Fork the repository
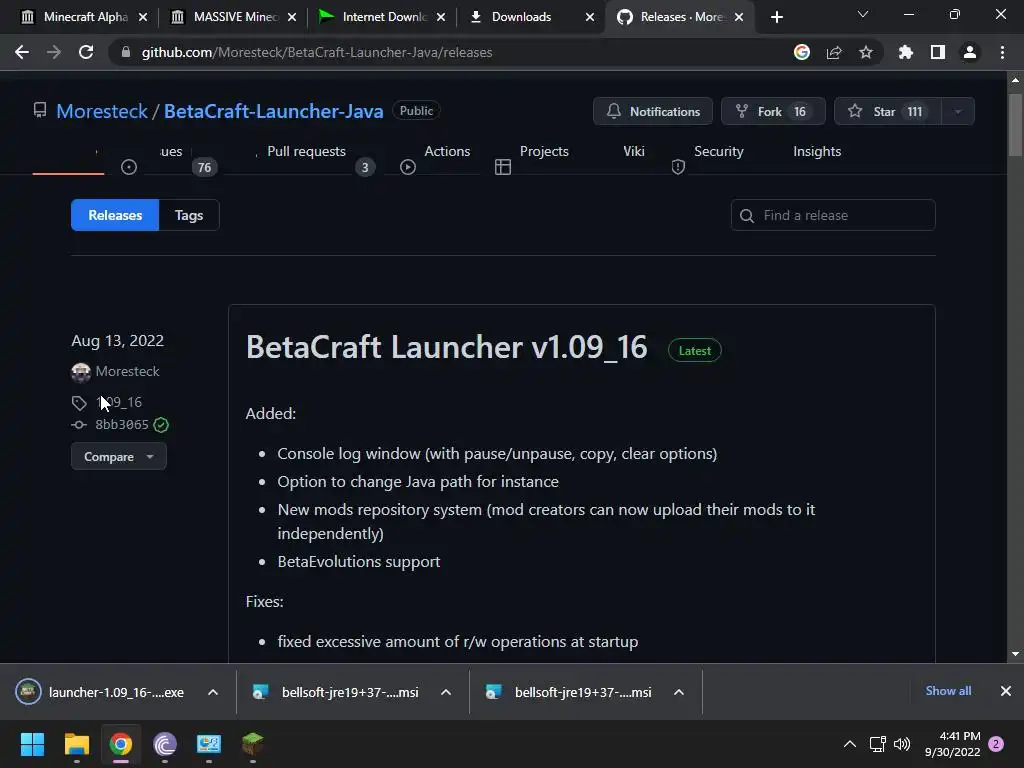This screenshot has height=768, width=1024. coord(773,111)
